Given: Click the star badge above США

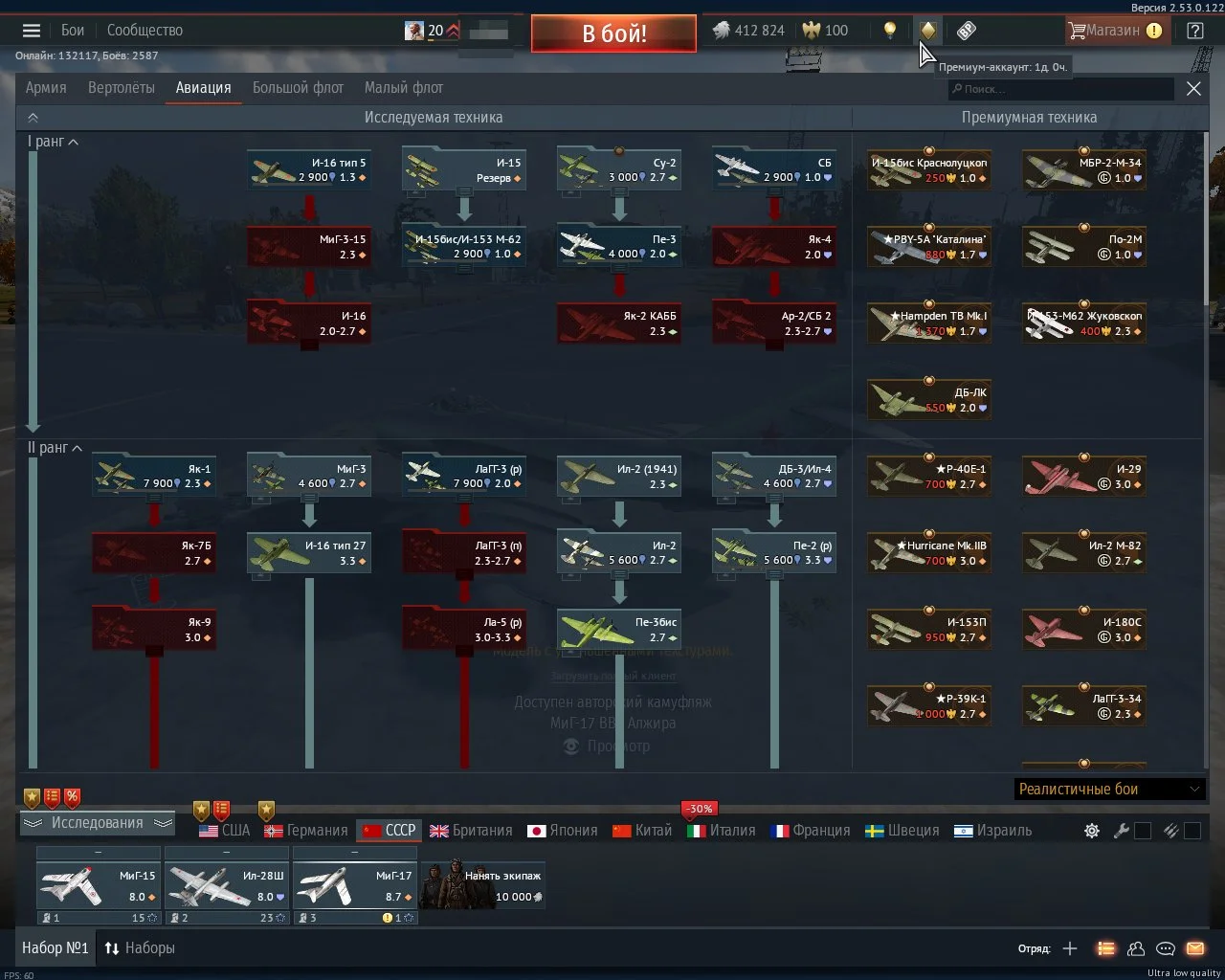Looking at the screenshot, I should coord(201,811).
